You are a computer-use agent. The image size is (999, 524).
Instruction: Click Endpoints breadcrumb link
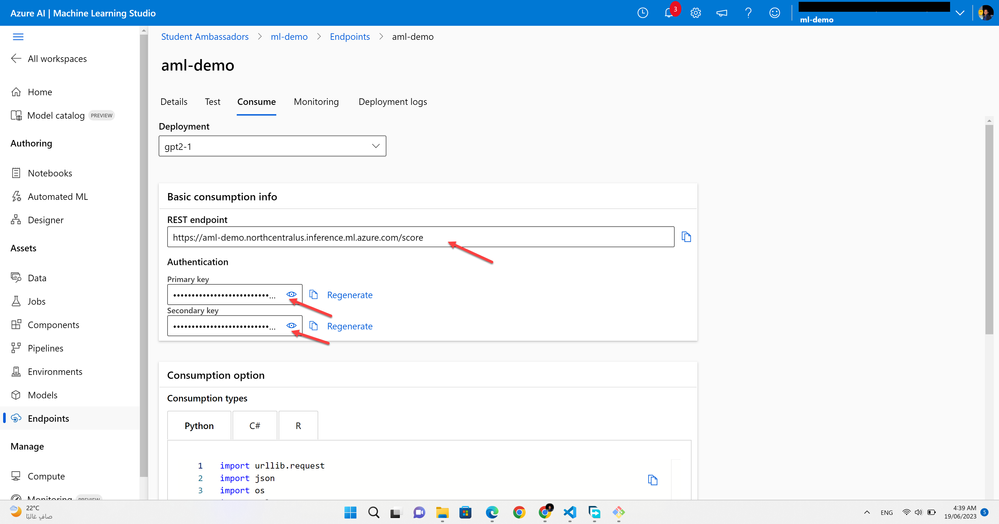point(350,37)
